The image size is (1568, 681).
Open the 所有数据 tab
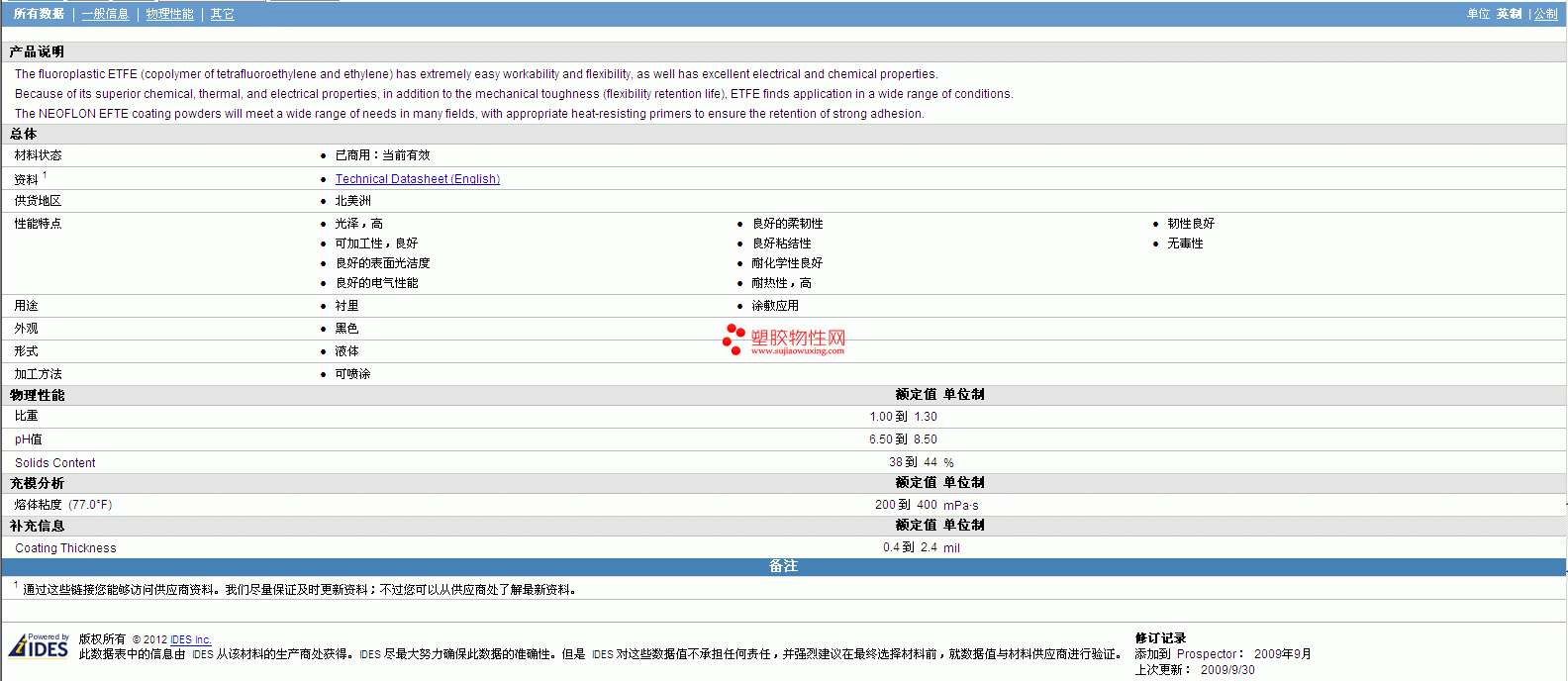tap(39, 14)
